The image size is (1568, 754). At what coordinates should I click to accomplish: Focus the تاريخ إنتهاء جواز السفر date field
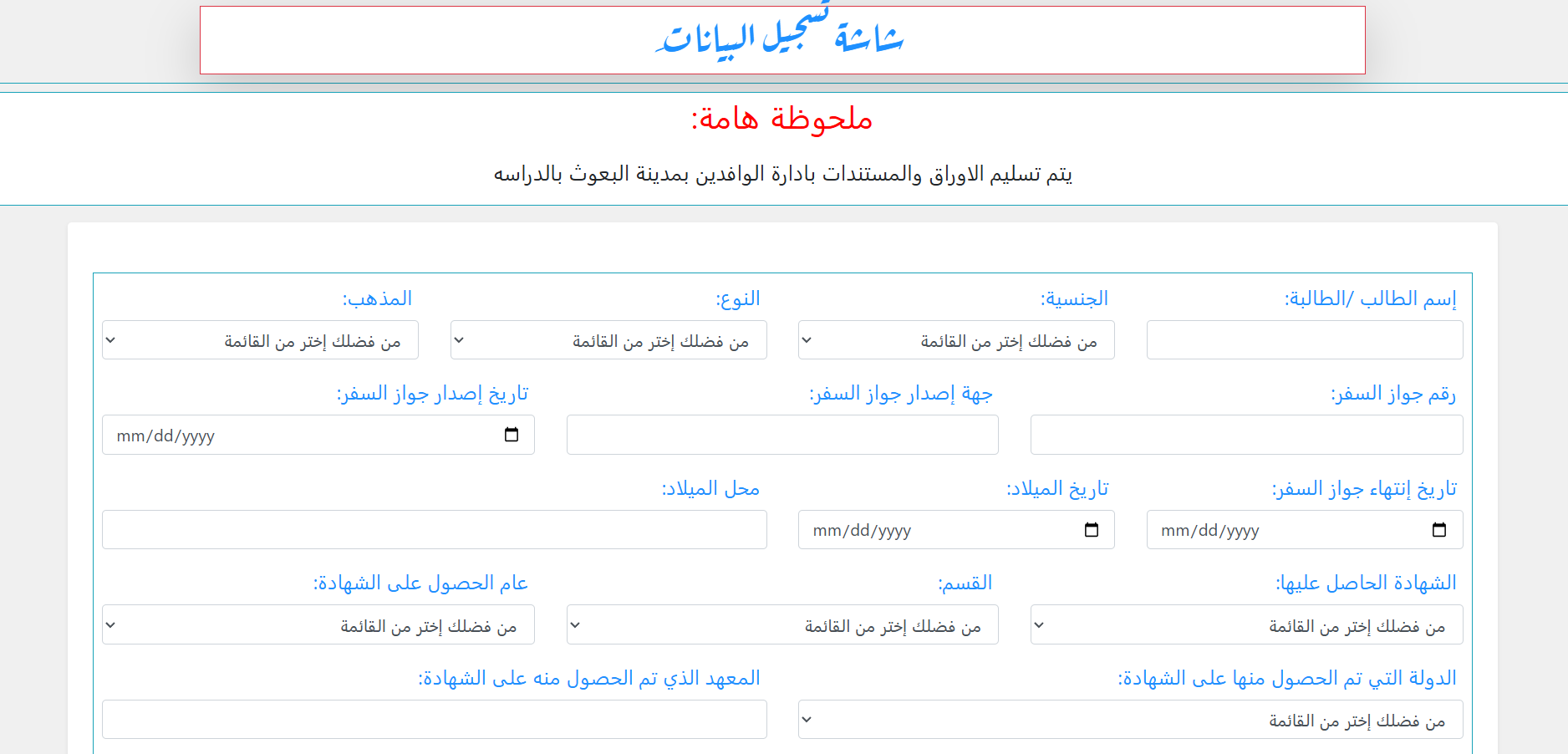(x=1305, y=530)
